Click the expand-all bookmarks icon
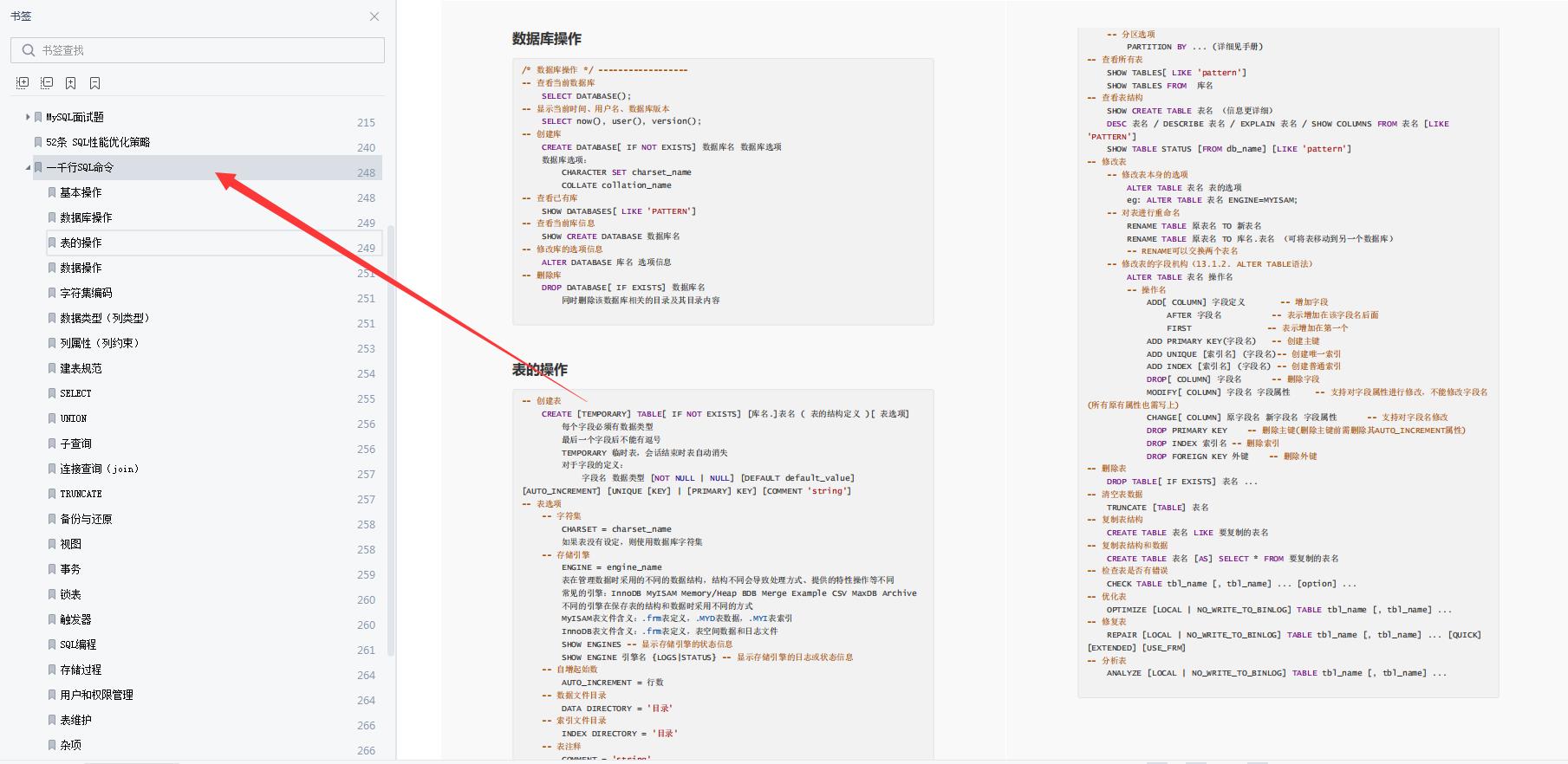The width and height of the screenshot is (1568, 764). [x=23, y=83]
